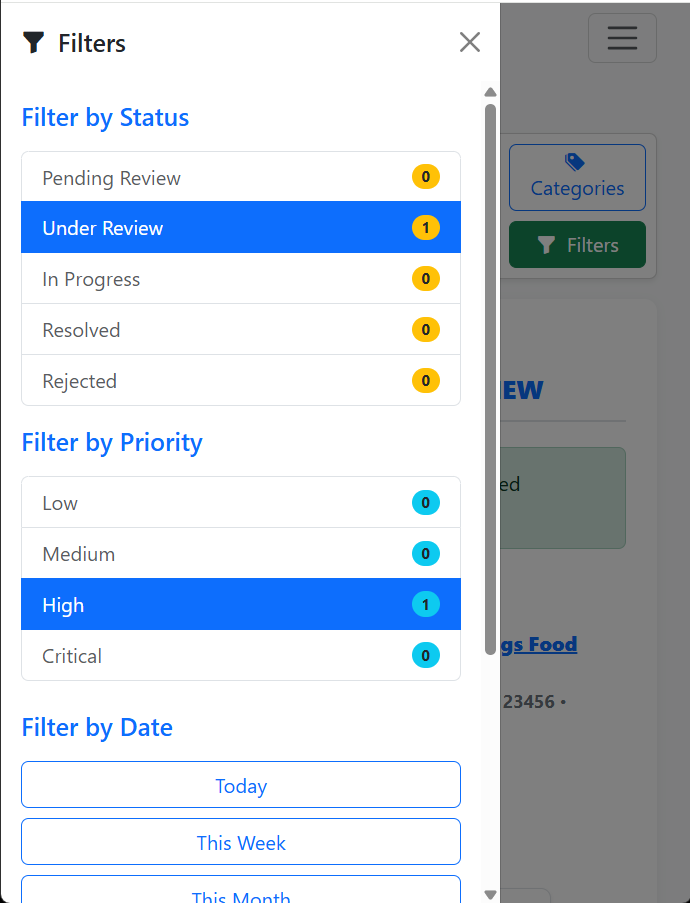Screen dimensions: 690x903
Task: Choose Low priority filter
Action: point(240,503)
